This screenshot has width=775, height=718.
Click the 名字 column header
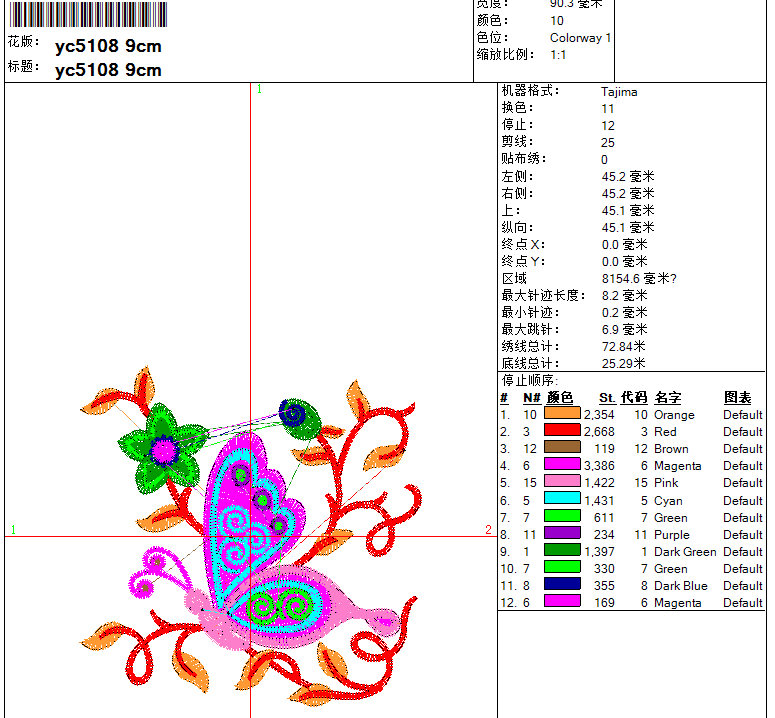tap(668, 397)
